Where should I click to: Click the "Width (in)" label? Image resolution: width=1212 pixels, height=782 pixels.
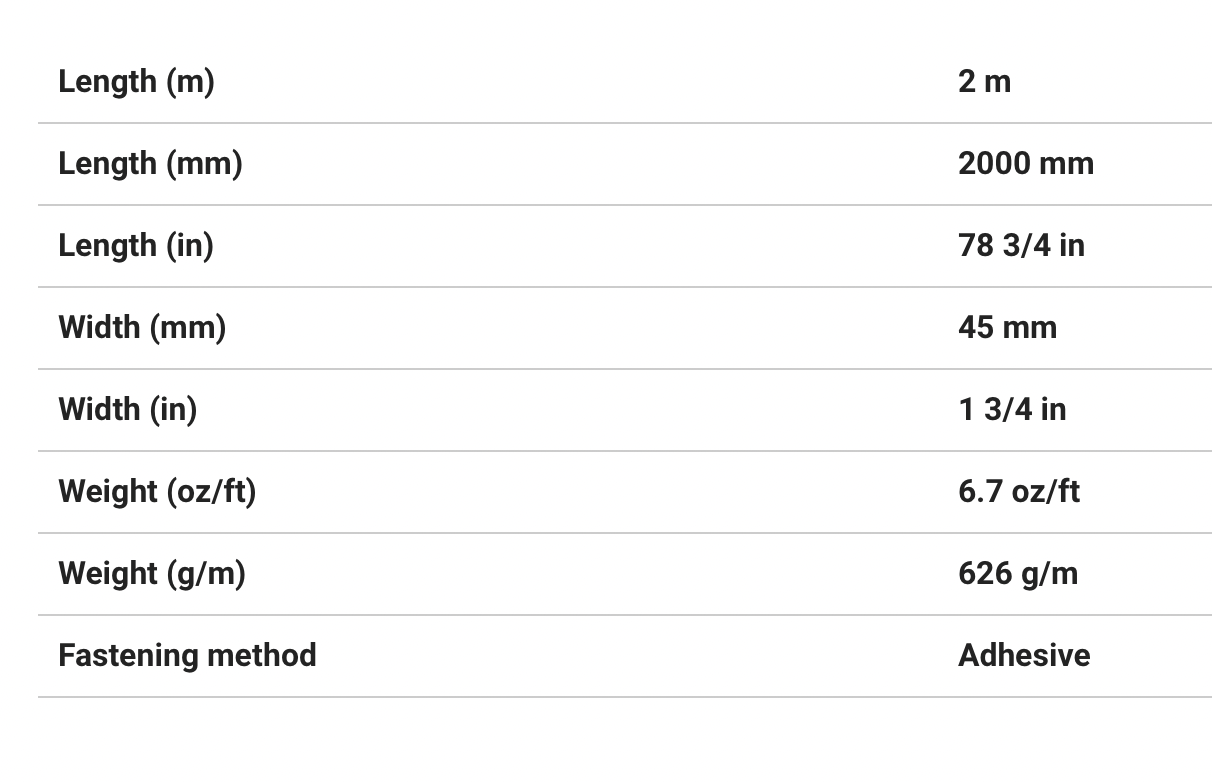click(x=128, y=409)
